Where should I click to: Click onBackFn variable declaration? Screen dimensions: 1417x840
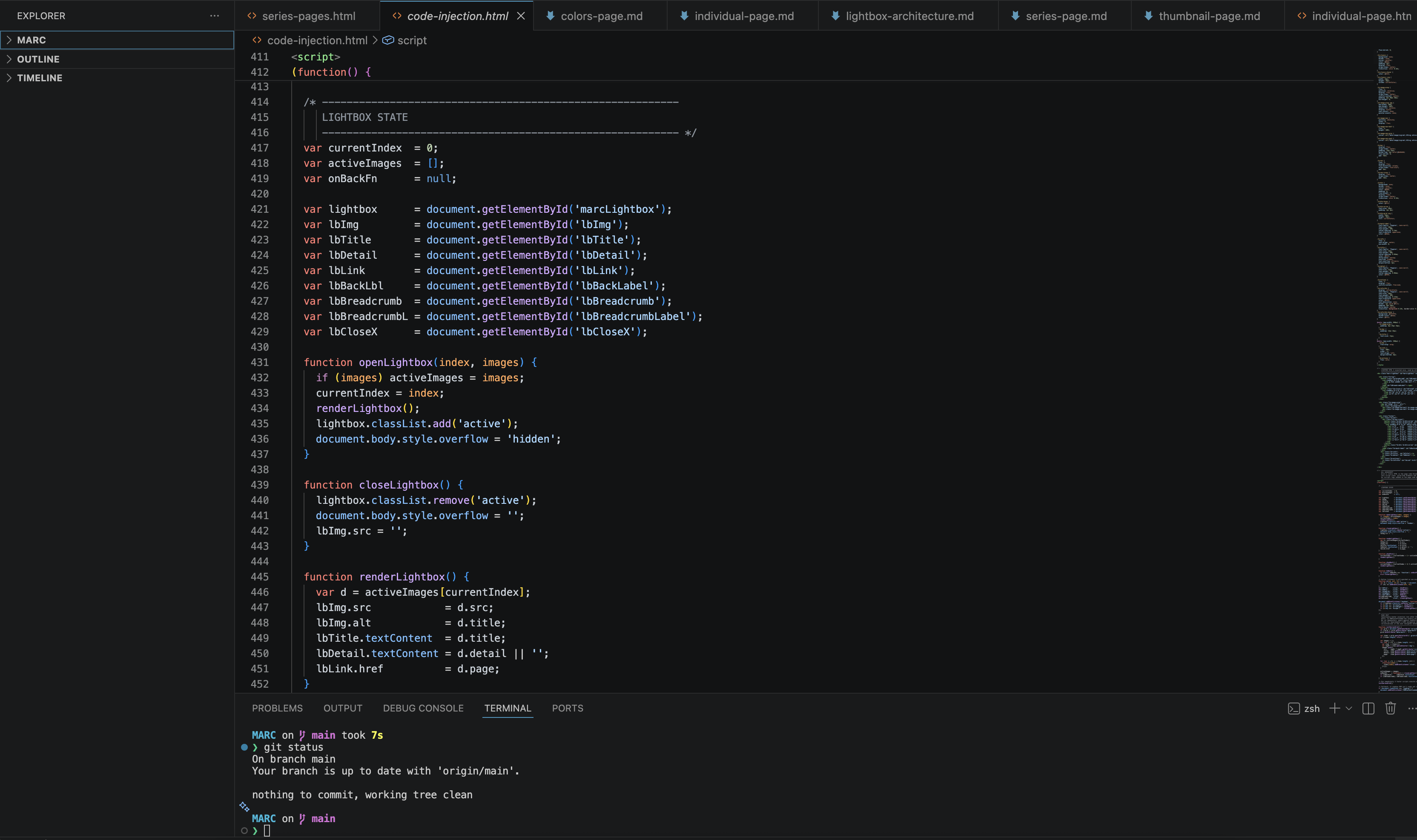pyautogui.click(x=352, y=179)
